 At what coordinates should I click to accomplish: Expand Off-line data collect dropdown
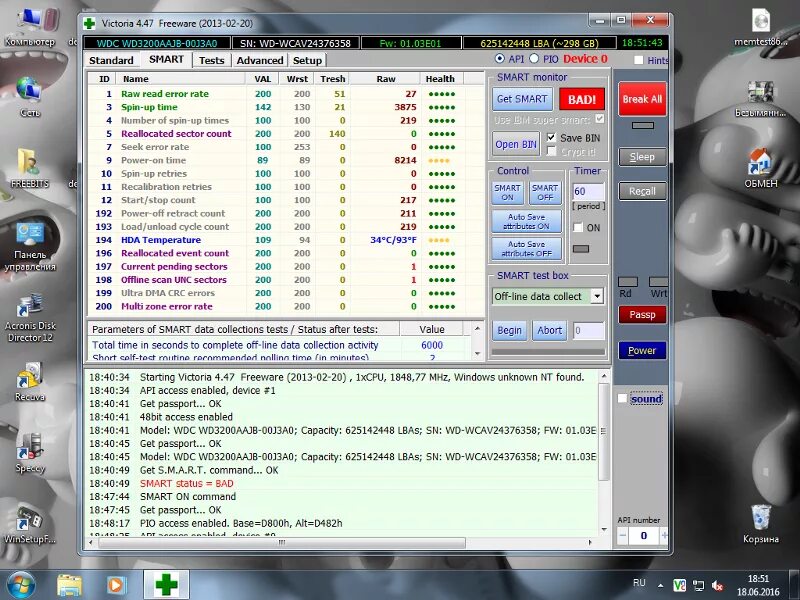point(597,296)
